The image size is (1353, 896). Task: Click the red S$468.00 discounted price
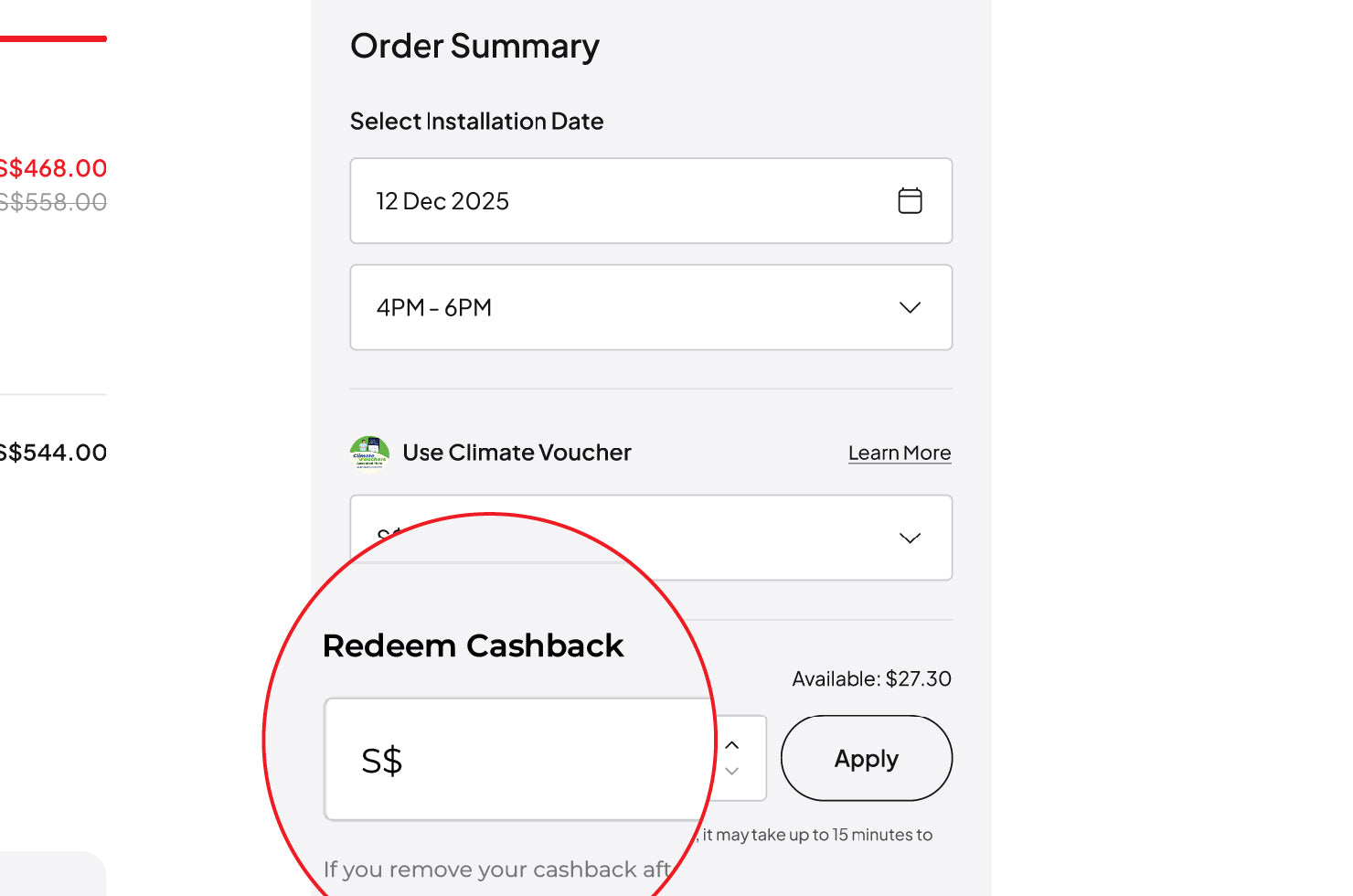point(53,167)
